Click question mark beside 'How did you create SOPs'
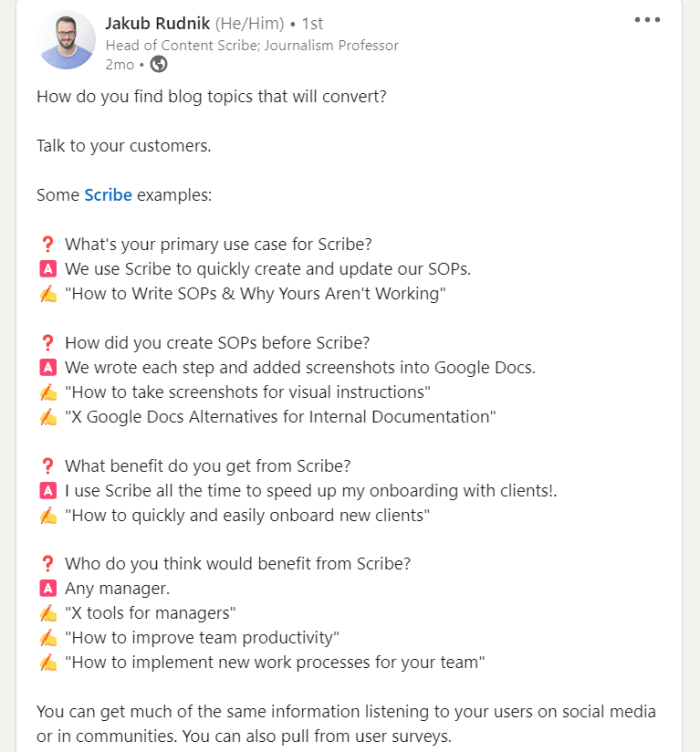The height and width of the screenshot is (752, 700). coord(47,343)
